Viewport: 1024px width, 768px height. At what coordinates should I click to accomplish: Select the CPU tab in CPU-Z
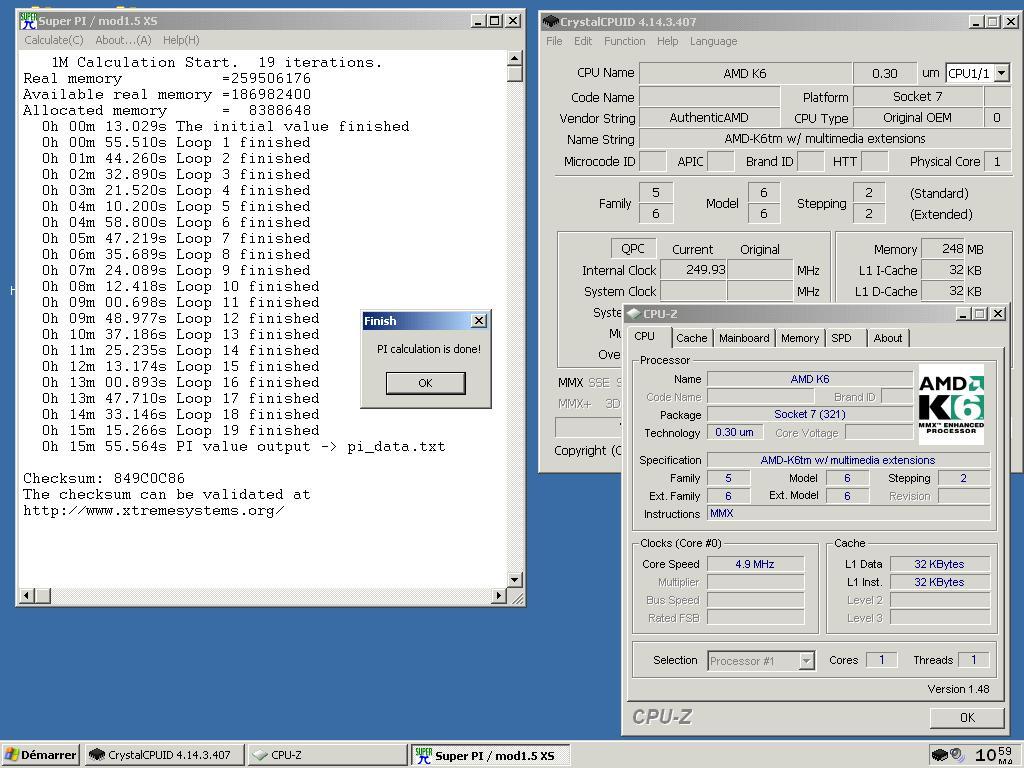644,336
